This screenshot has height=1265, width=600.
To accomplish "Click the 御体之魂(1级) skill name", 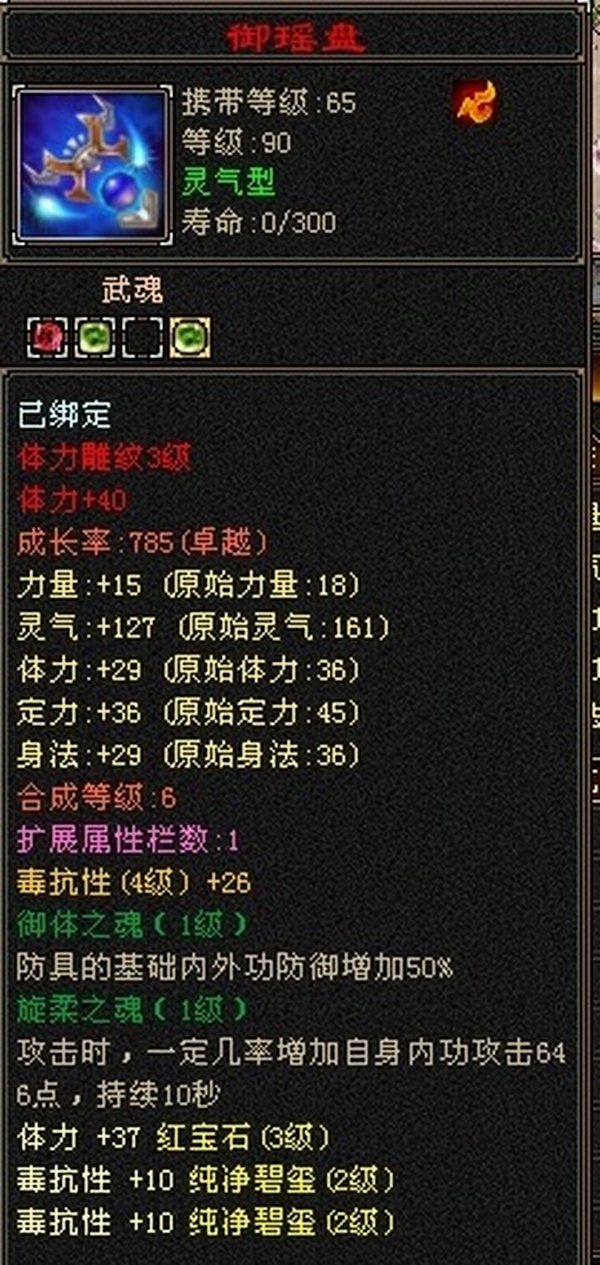I will click(x=132, y=925).
